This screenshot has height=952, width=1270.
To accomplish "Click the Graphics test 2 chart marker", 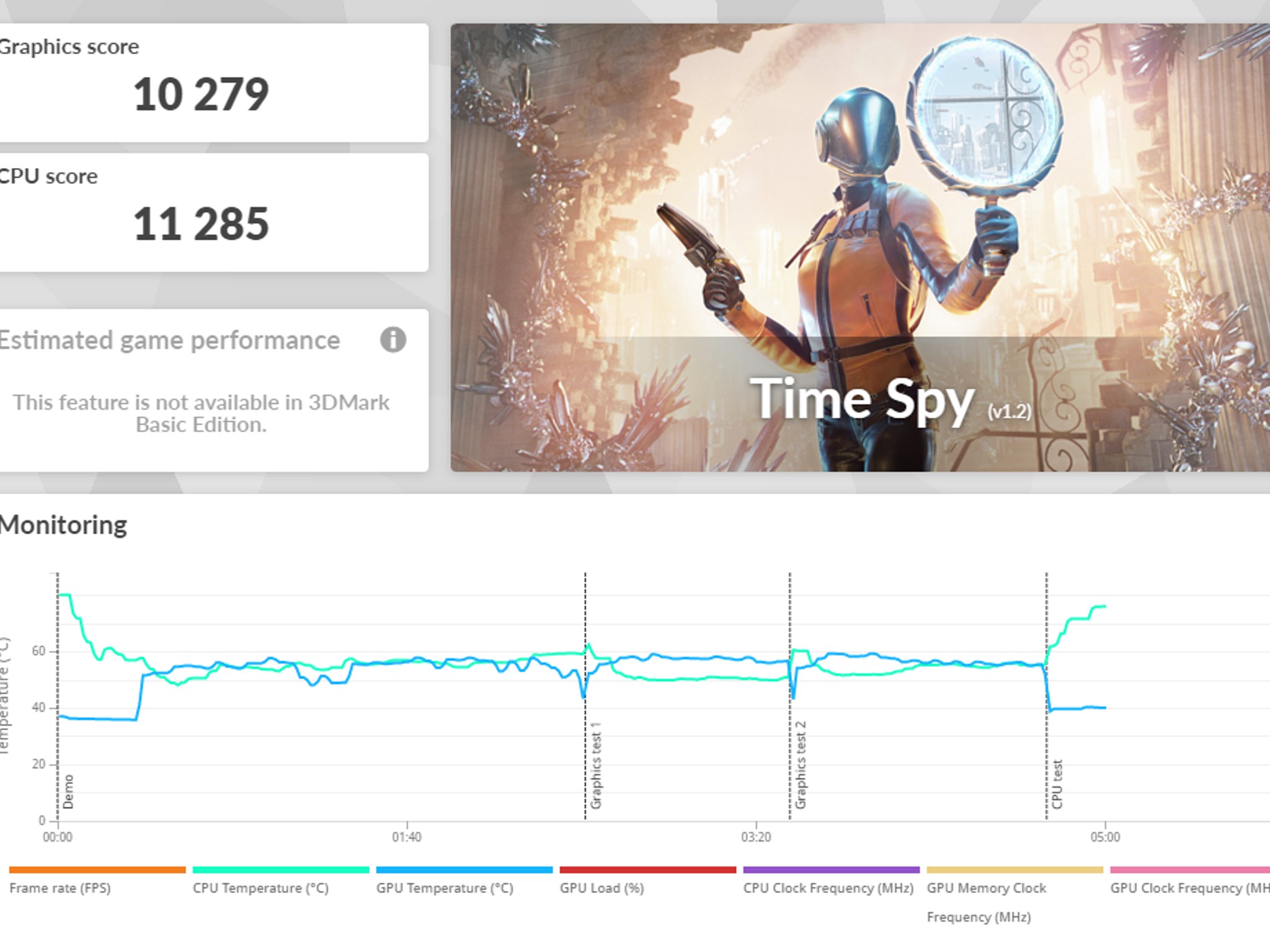I will tap(801, 765).
